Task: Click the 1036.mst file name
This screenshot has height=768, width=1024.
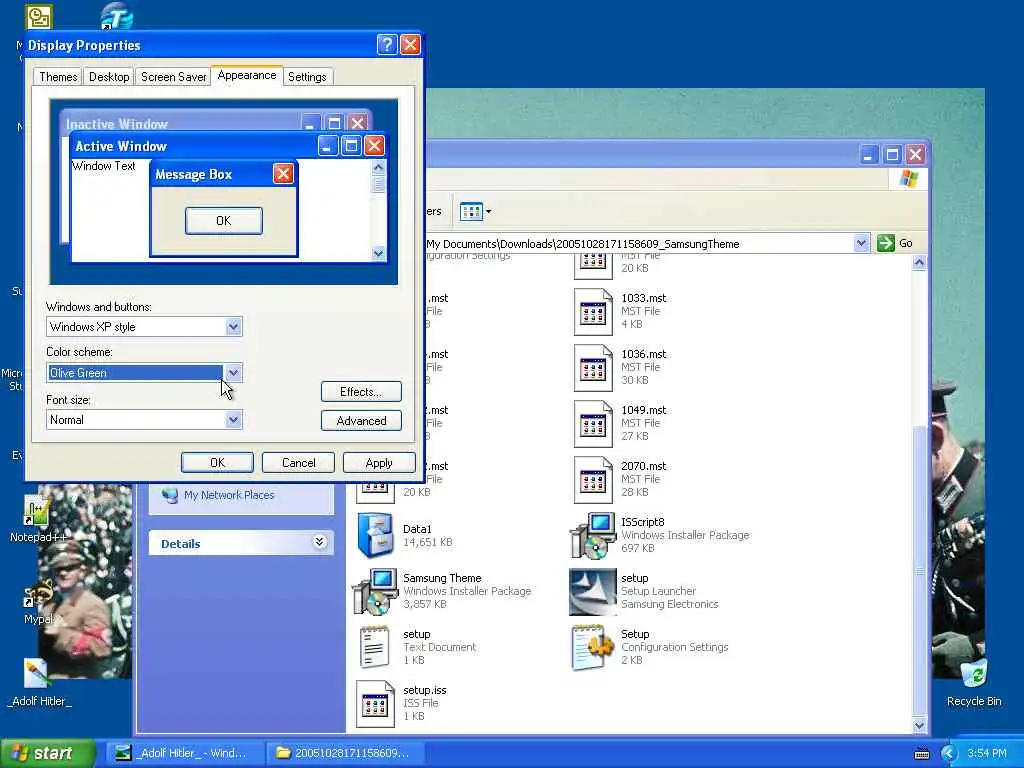Action: coord(643,354)
